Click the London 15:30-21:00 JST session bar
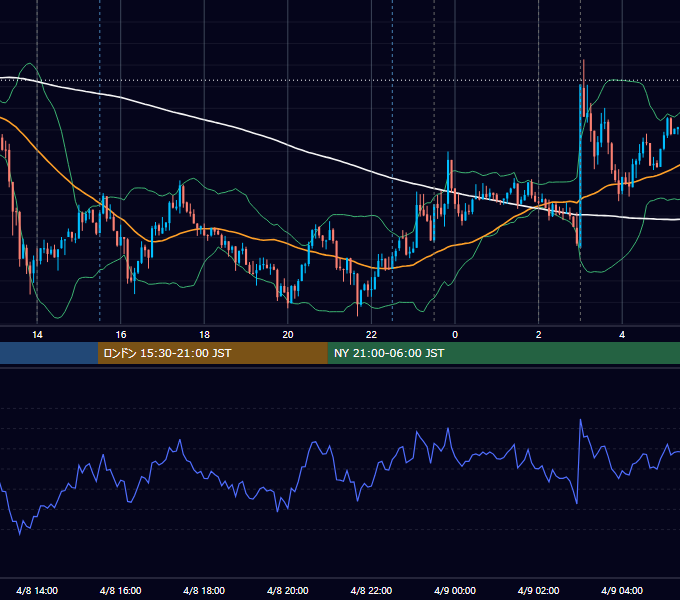The width and height of the screenshot is (680, 600). (x=212, y=353)
